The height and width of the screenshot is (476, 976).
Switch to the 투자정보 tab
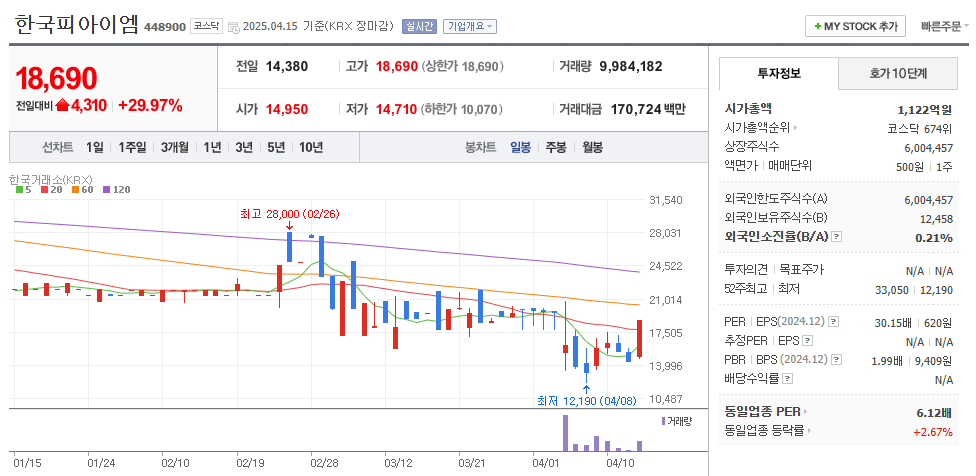pyautogui.click(x=779, y=73)
